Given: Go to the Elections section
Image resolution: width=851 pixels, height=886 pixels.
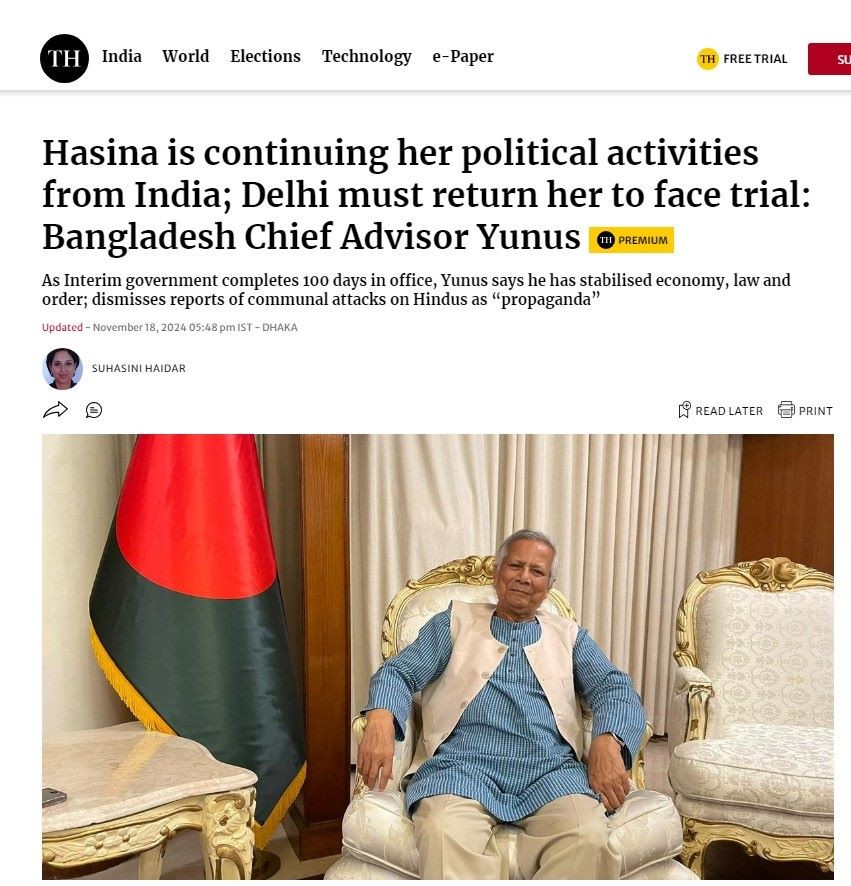Looking at the screenshot, I should click(265, 57).
